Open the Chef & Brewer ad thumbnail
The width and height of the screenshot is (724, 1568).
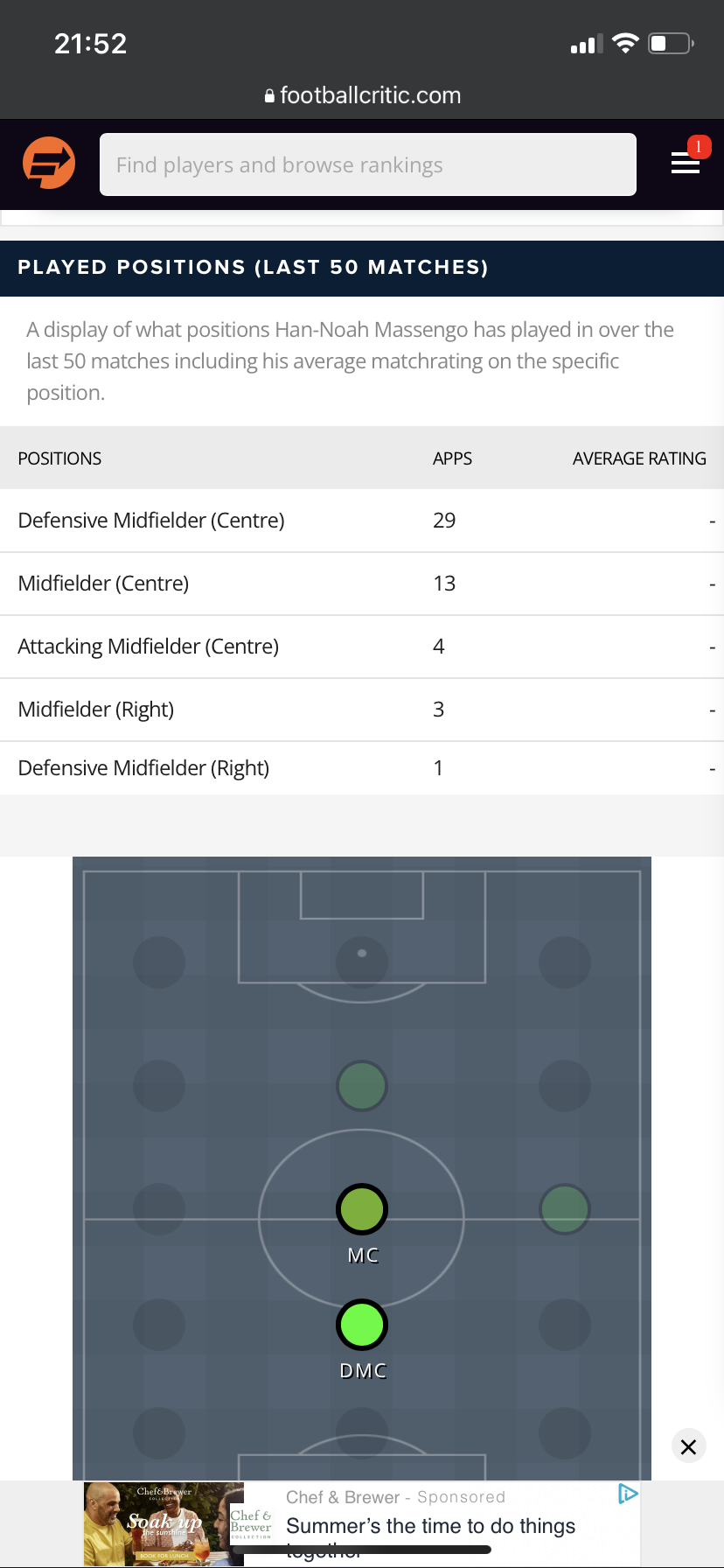tap(164, 1523)
